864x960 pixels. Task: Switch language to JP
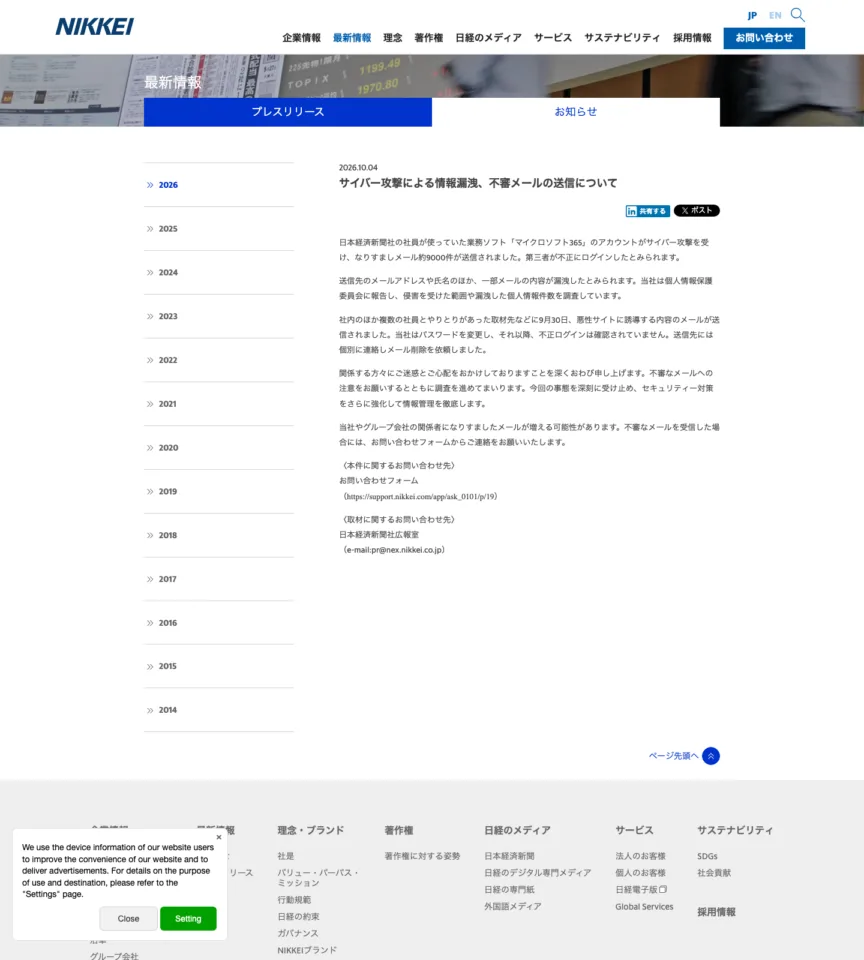pos(752,15)
